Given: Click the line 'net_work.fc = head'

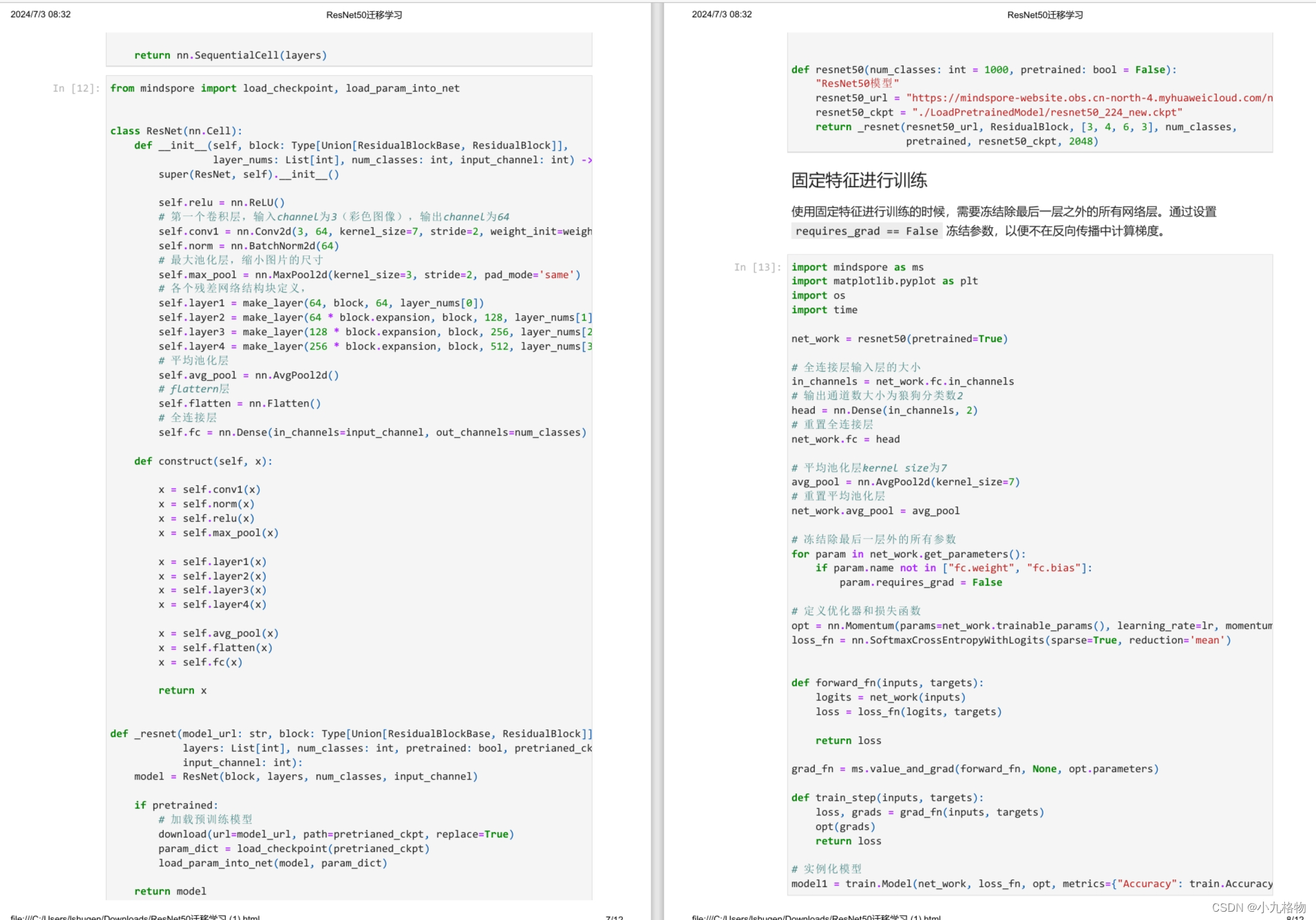Looking at the screenshot, I should click(846, 439).
